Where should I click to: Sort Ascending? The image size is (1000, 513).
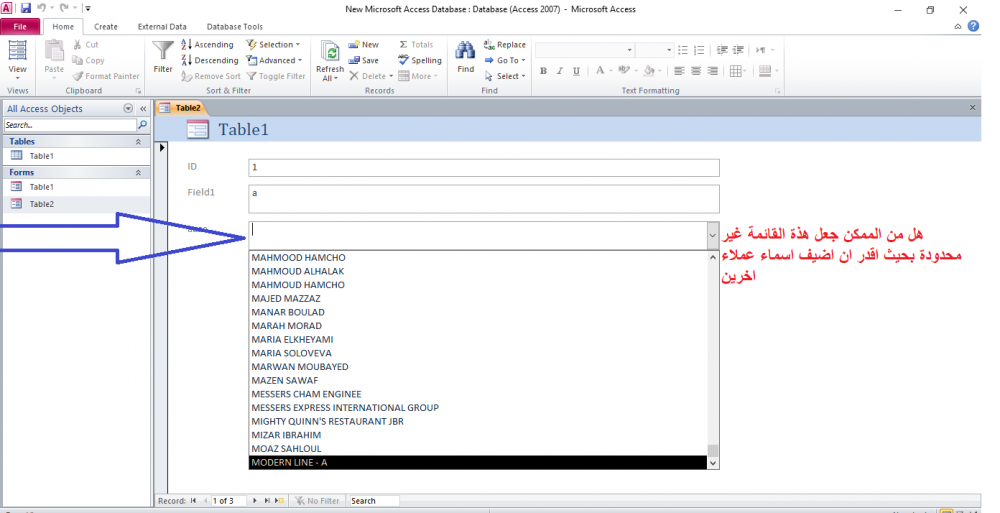point(208,45)
